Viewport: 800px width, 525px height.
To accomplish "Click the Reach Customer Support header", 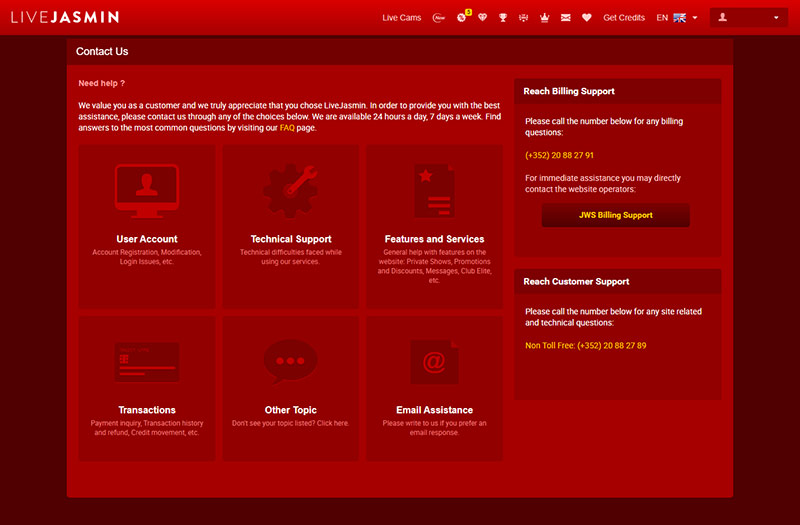I will 618,282.
